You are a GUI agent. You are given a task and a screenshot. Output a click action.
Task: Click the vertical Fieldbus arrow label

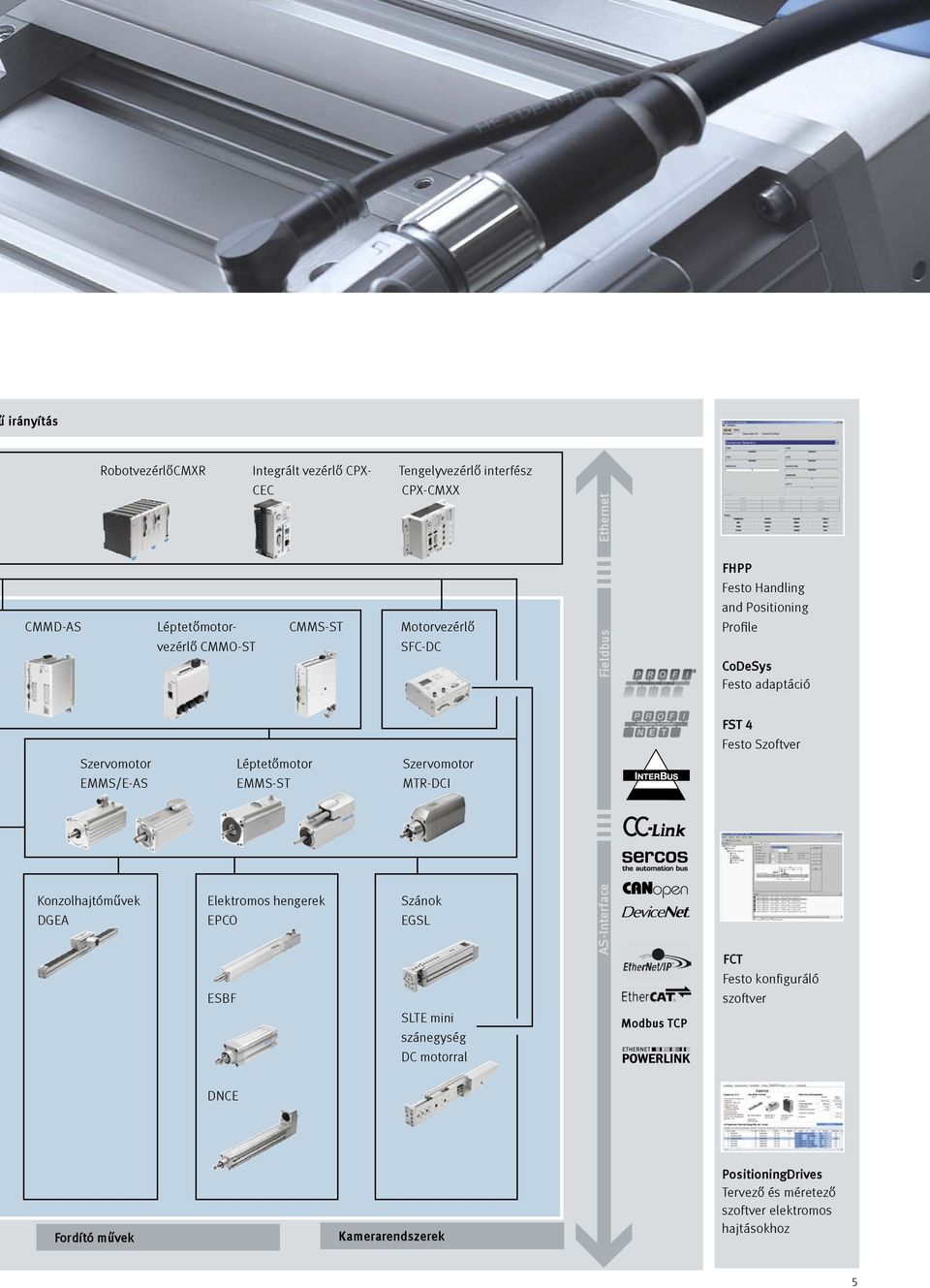[x=604, y=653]
